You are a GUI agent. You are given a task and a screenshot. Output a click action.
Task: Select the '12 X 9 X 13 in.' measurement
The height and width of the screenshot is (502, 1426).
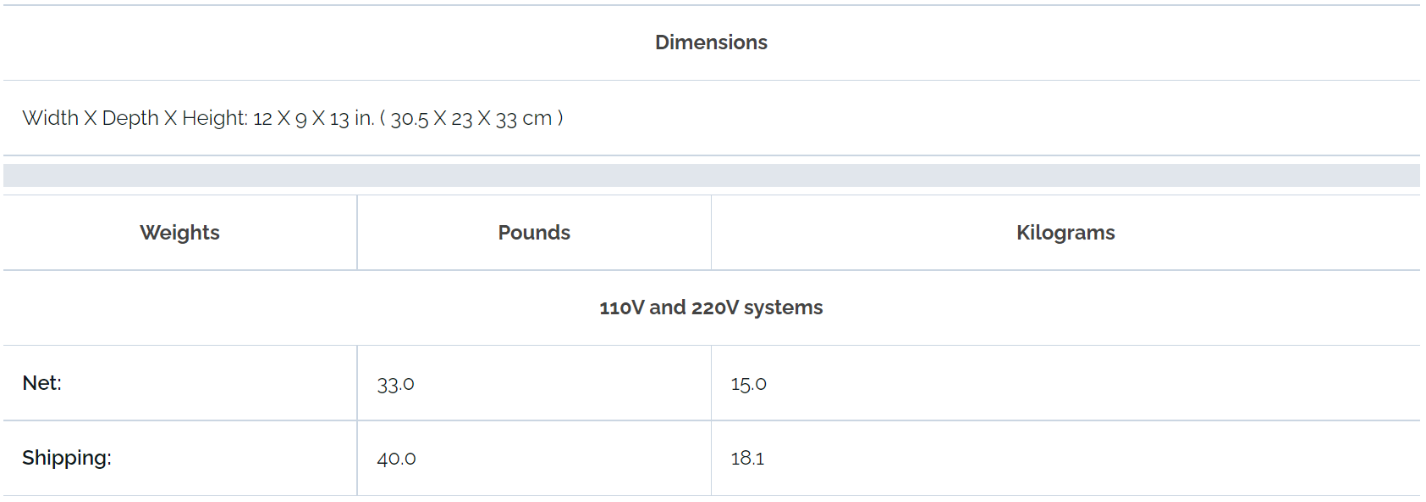(314, 118)
